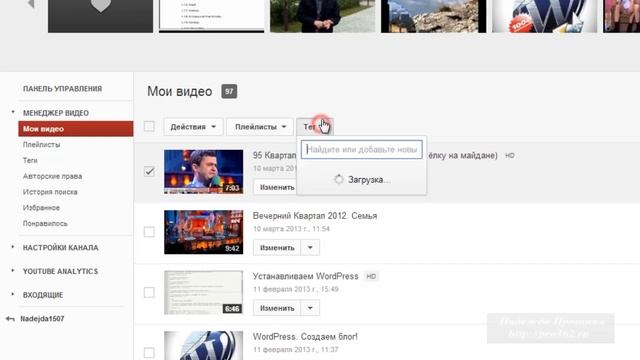Open the Вечерний Квартал 9:42 thumbnail
640x360 pixels.
coord(204,232)
